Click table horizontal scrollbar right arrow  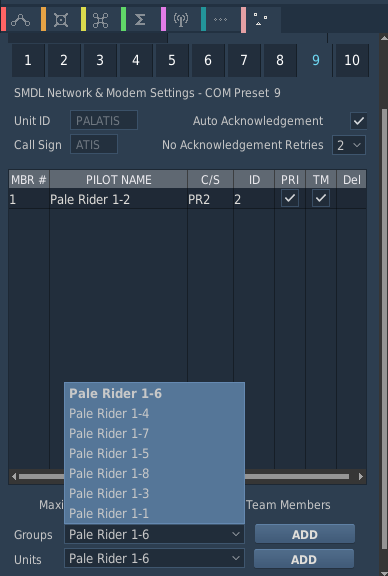pyautogui.click(x=361, y=476)
